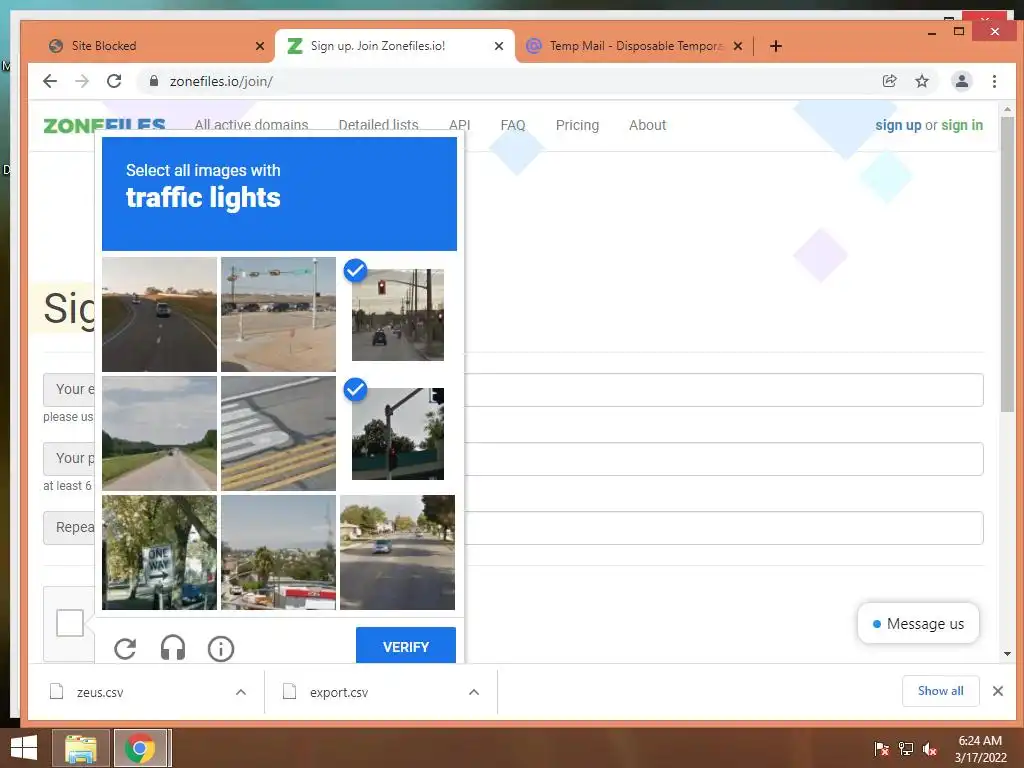Screen dimensions: 1024x768
Task: Select the hillside town with palm tile
Action: point(278,552)
